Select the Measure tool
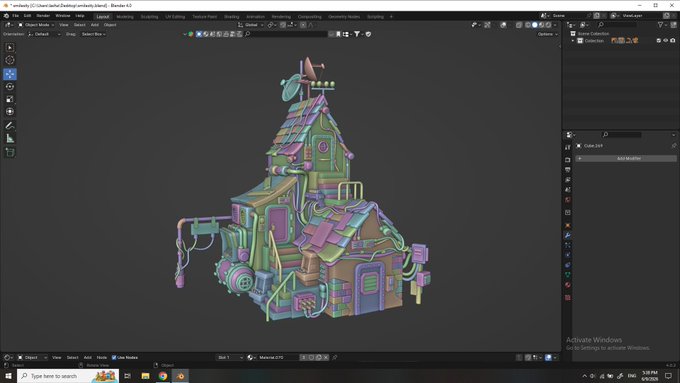The image size is (680, 383). click(x=10, y=139)
